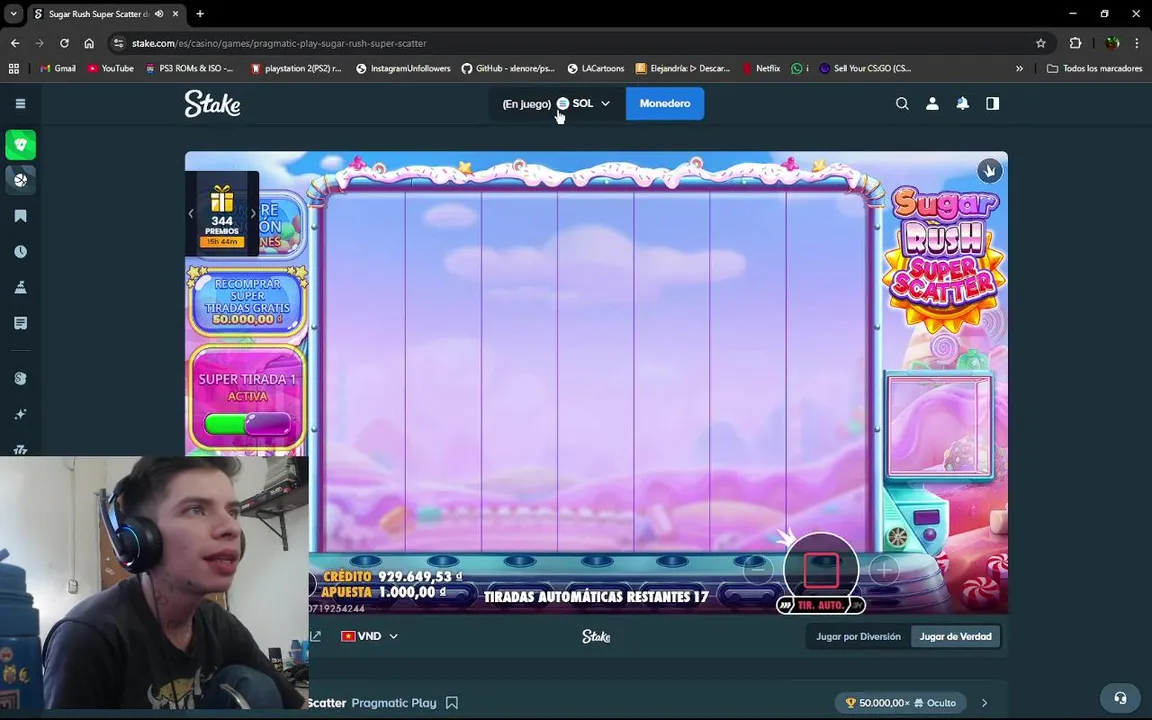This screenshot has height=720, width=1152.
Task: Open the user profile icon
Action: coord(932,104)
